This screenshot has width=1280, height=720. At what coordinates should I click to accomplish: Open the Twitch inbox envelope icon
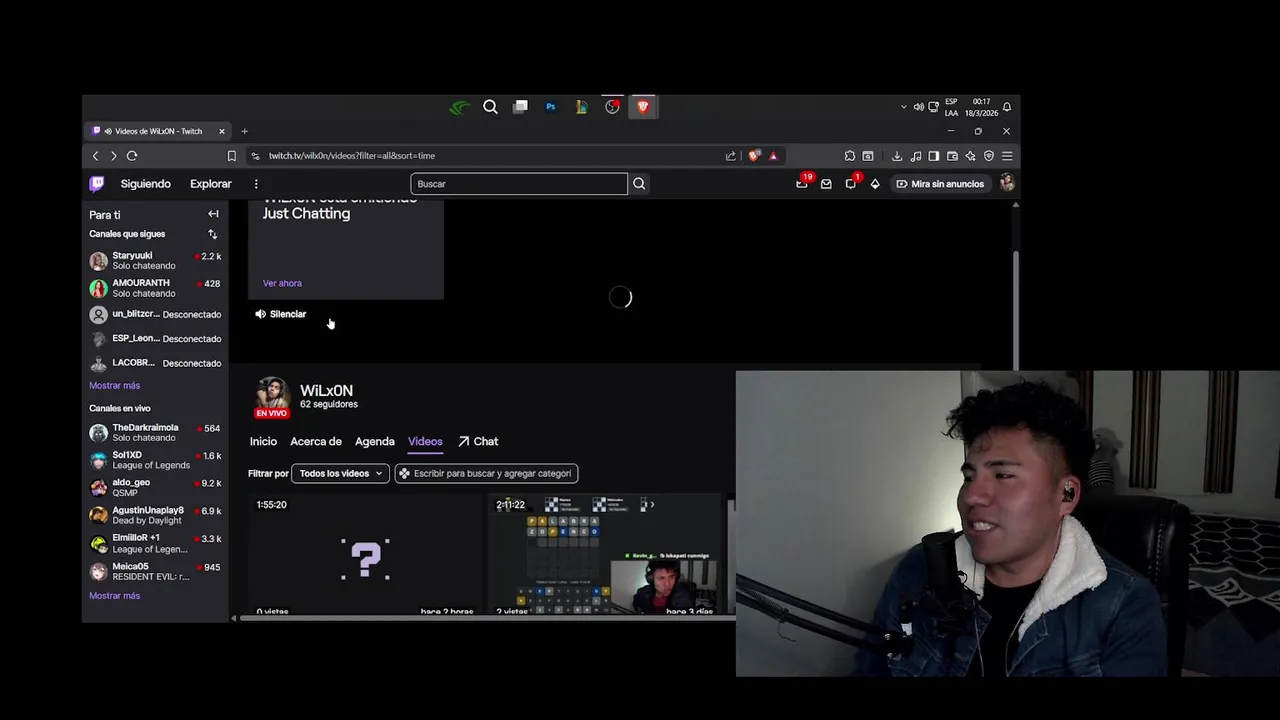[826, 184]
